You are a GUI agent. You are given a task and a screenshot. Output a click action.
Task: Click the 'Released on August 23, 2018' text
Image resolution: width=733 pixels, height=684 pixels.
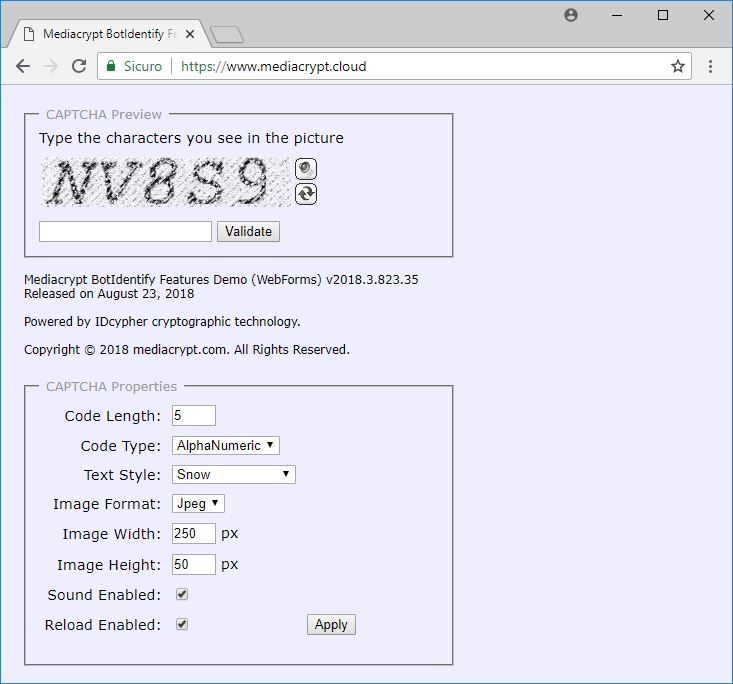click(109, 294)
